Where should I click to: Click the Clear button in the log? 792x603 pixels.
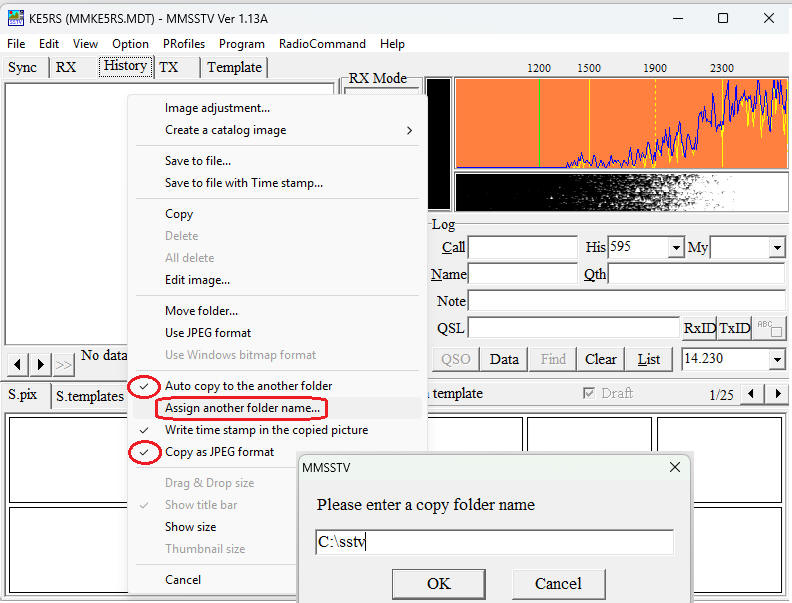600,359
